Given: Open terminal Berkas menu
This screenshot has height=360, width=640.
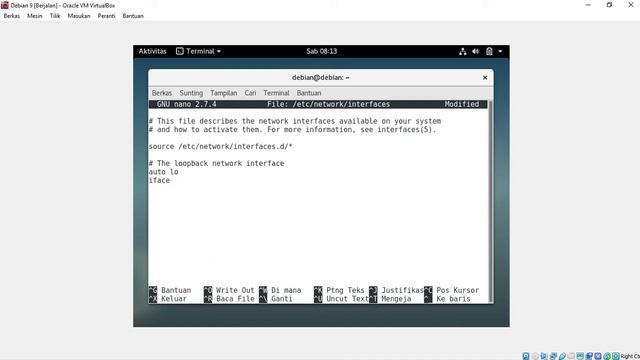Looking at the screenshot, I should coord(162,93).
